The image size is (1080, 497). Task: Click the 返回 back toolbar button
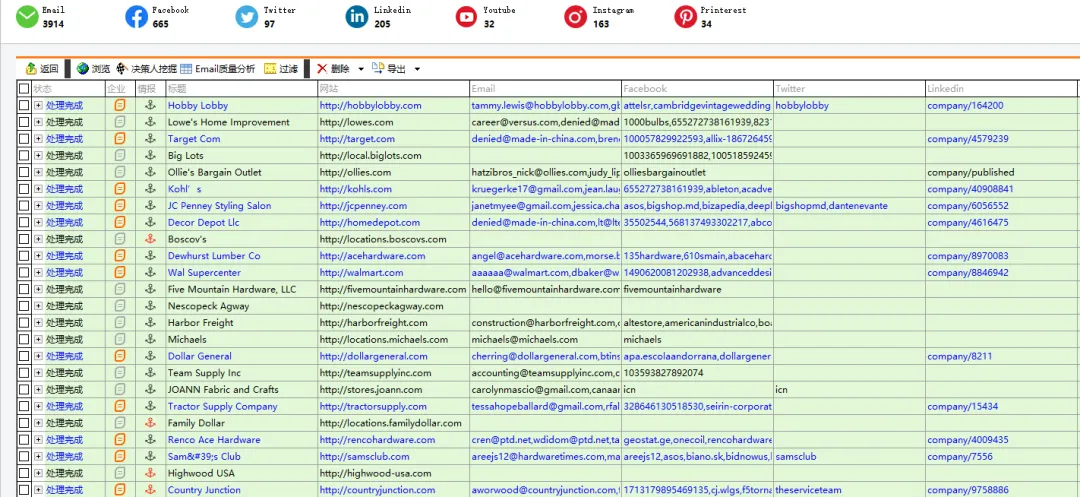(41, 69)
